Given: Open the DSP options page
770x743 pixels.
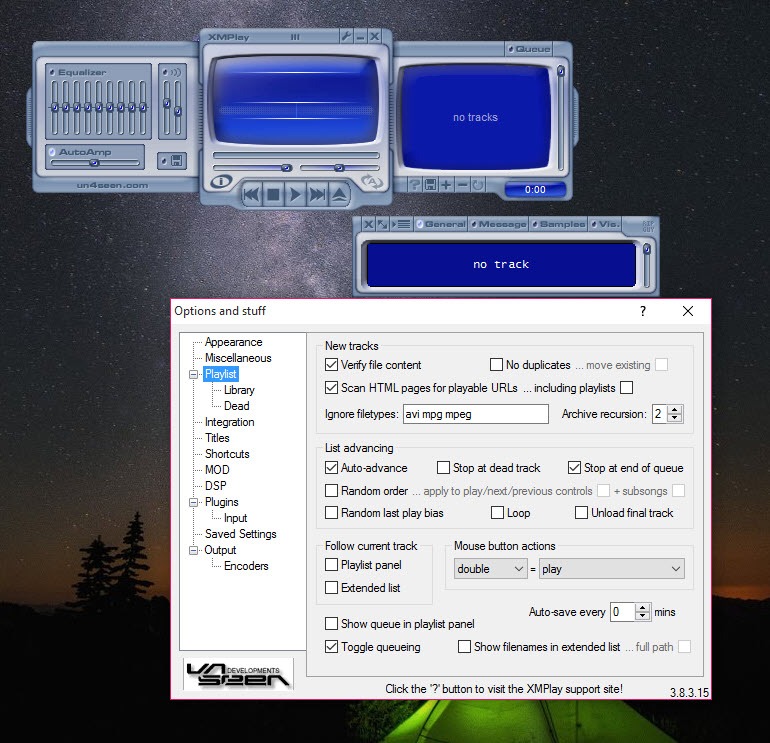Looking at the screenshot, I should click(x=216, y=486).
